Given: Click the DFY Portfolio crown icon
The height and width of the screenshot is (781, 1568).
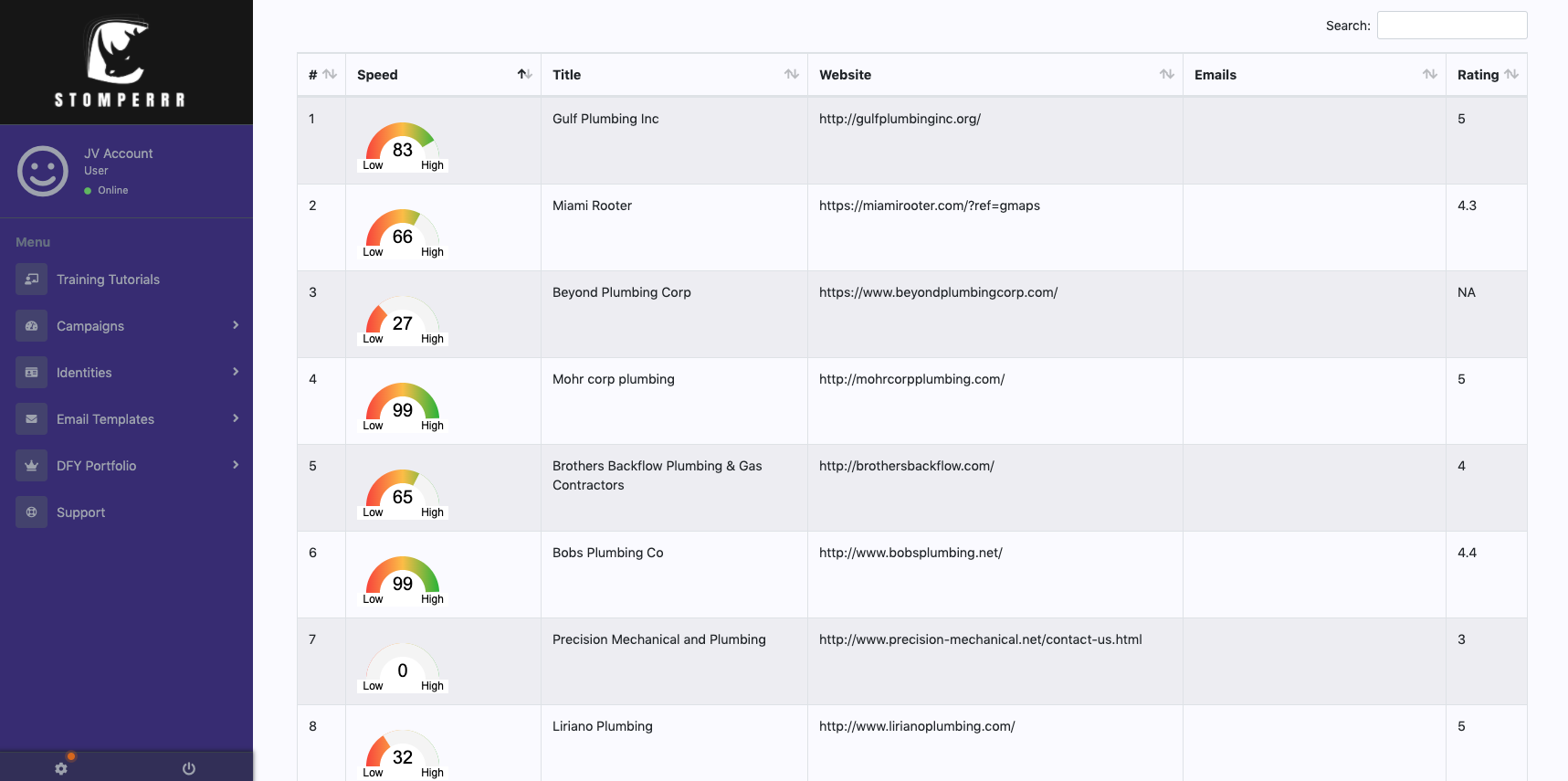Looking at the screenshot, I should tap(31, 466).
